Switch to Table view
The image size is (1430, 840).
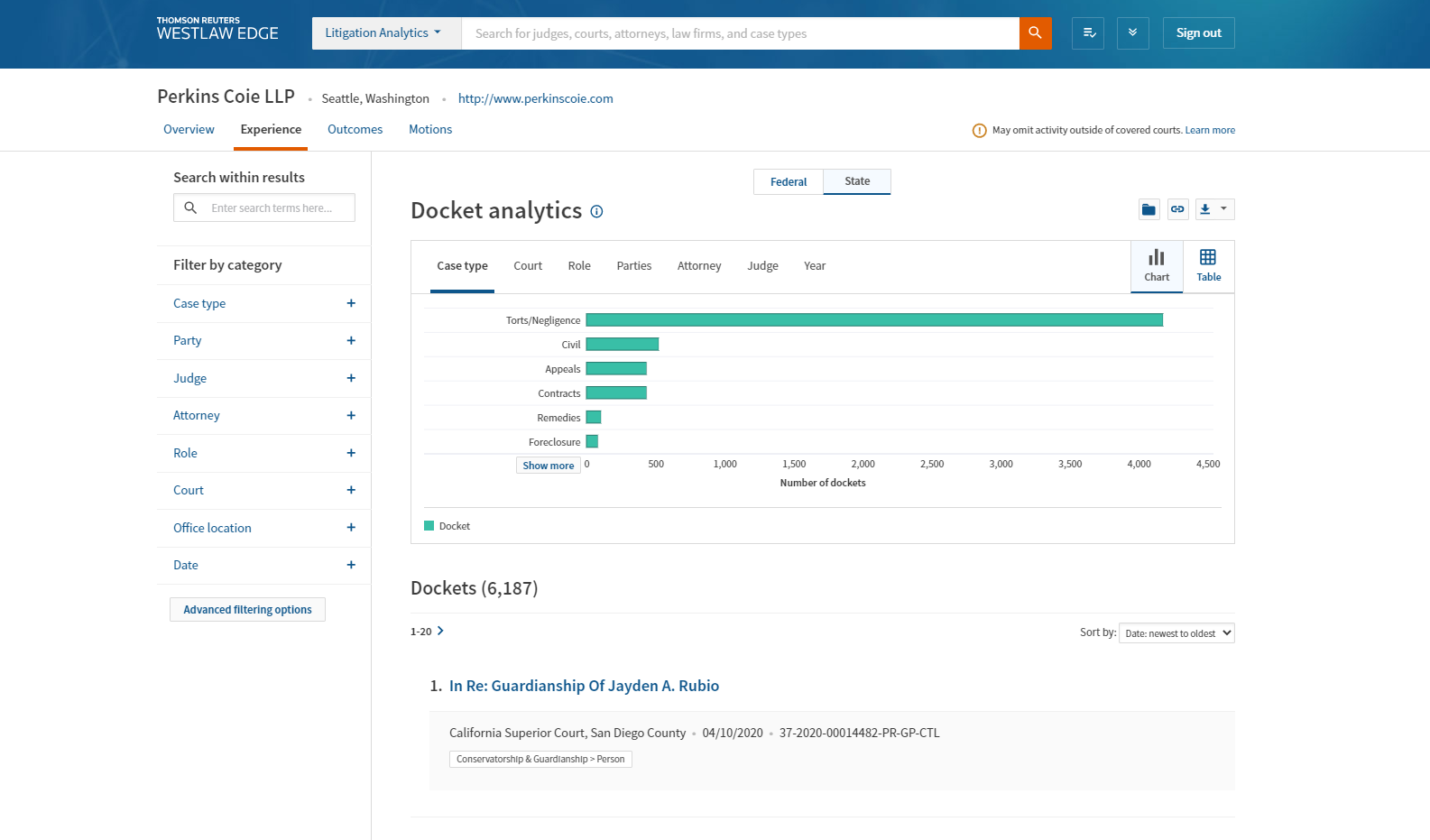1208,266
